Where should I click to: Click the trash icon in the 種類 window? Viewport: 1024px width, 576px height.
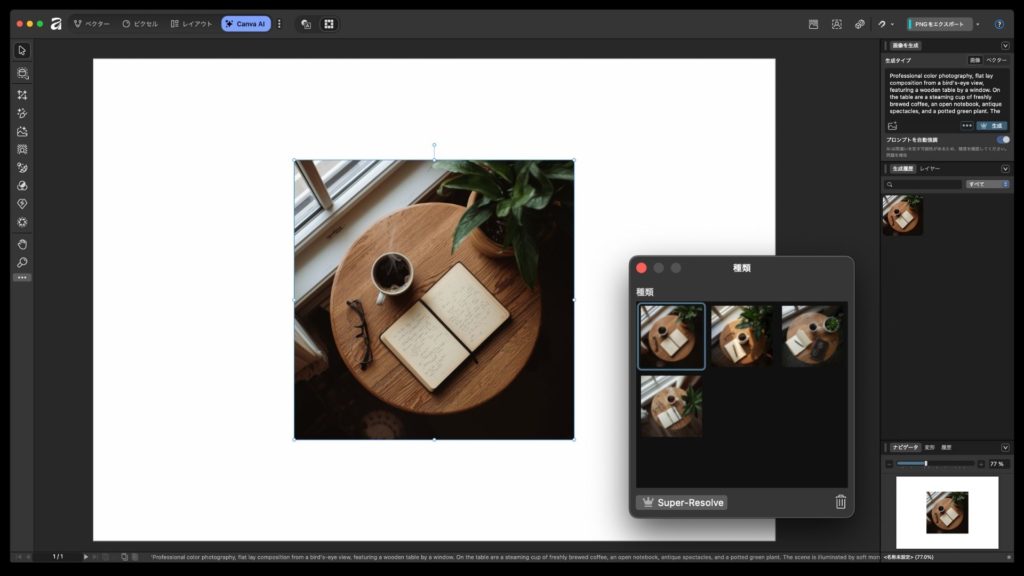(x=840, y=502)
